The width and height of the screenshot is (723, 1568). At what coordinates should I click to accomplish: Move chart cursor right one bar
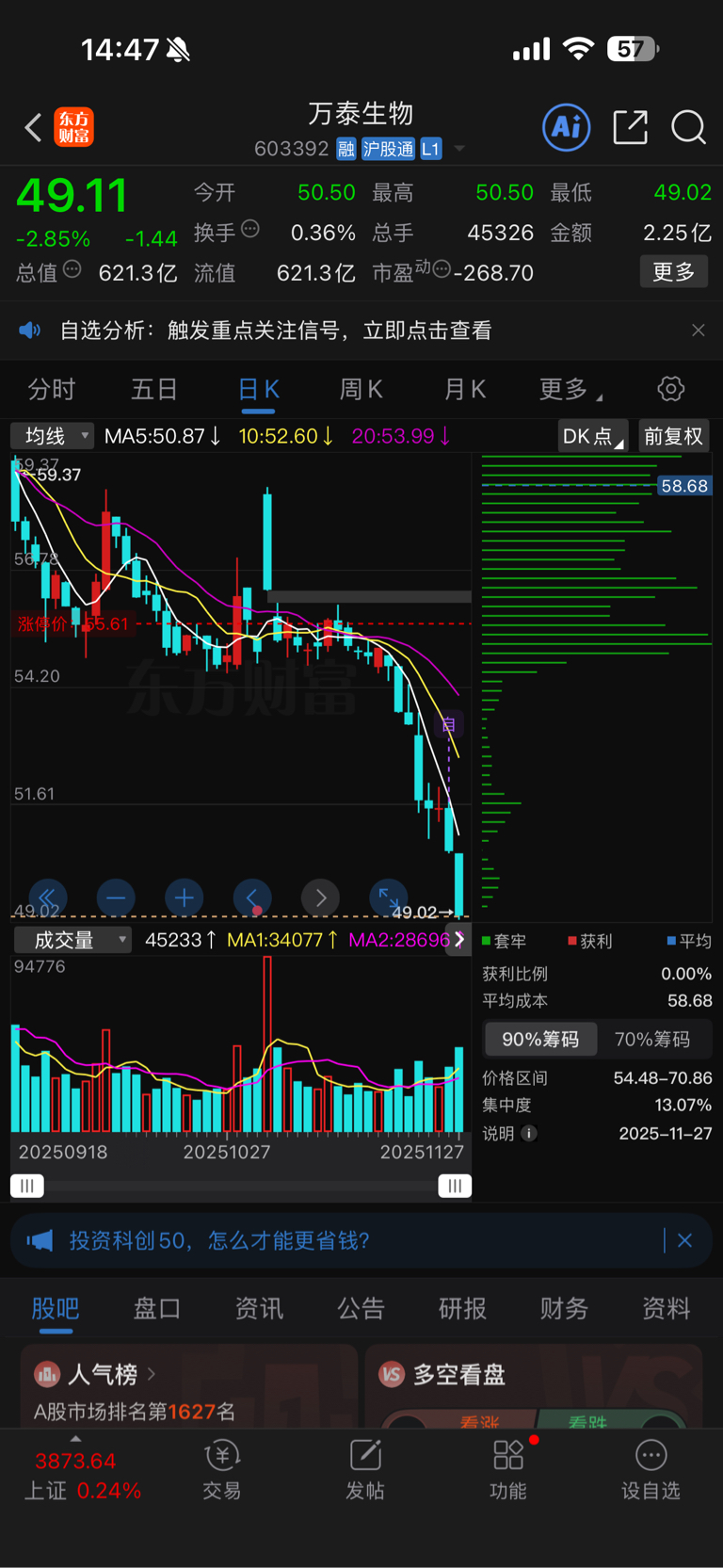(320, 897)
